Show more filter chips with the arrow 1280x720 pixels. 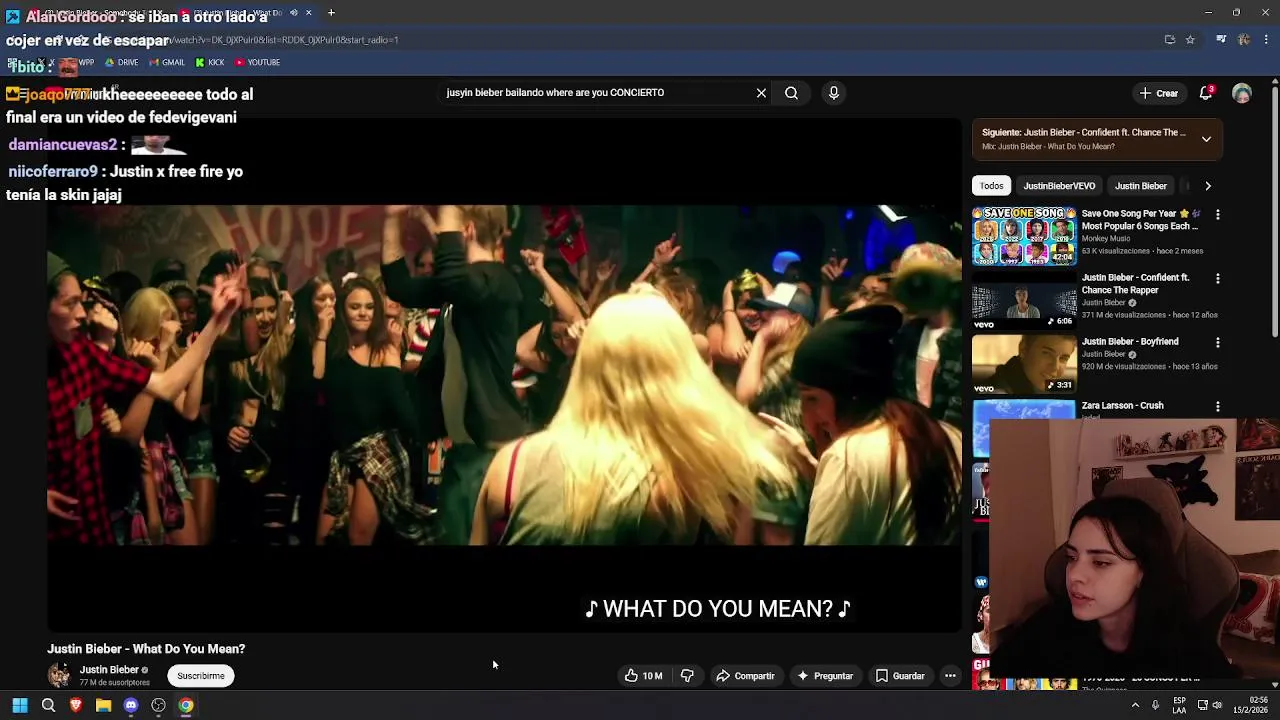(1207, 186)
